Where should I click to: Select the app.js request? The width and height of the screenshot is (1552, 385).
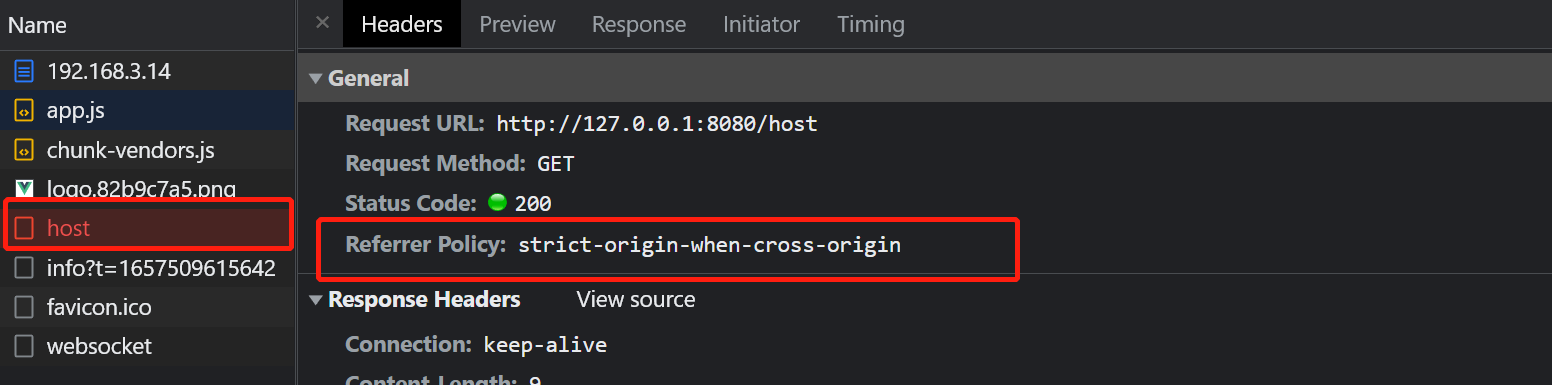pyautogui.click(x=148, y=111)
